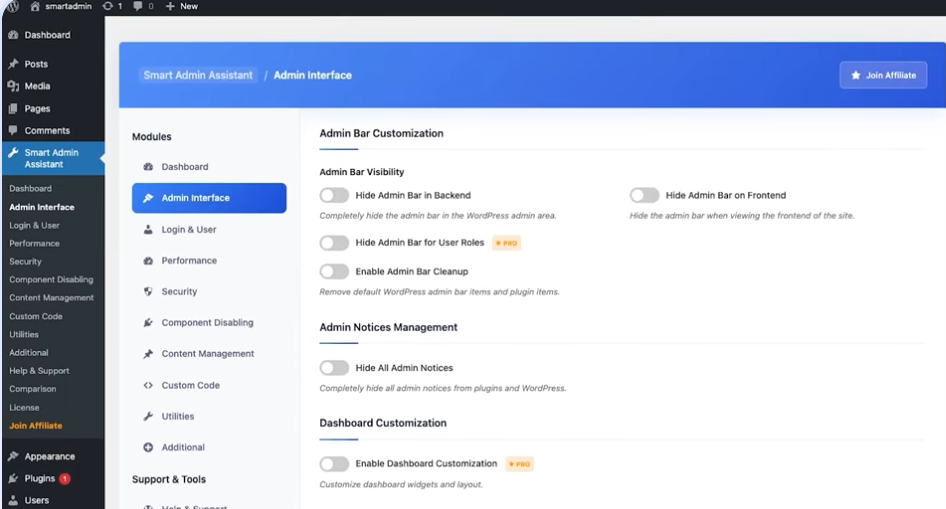Click the Smart Admin Assistant wrench icon

pyautogui.click(x=13, y=153)
